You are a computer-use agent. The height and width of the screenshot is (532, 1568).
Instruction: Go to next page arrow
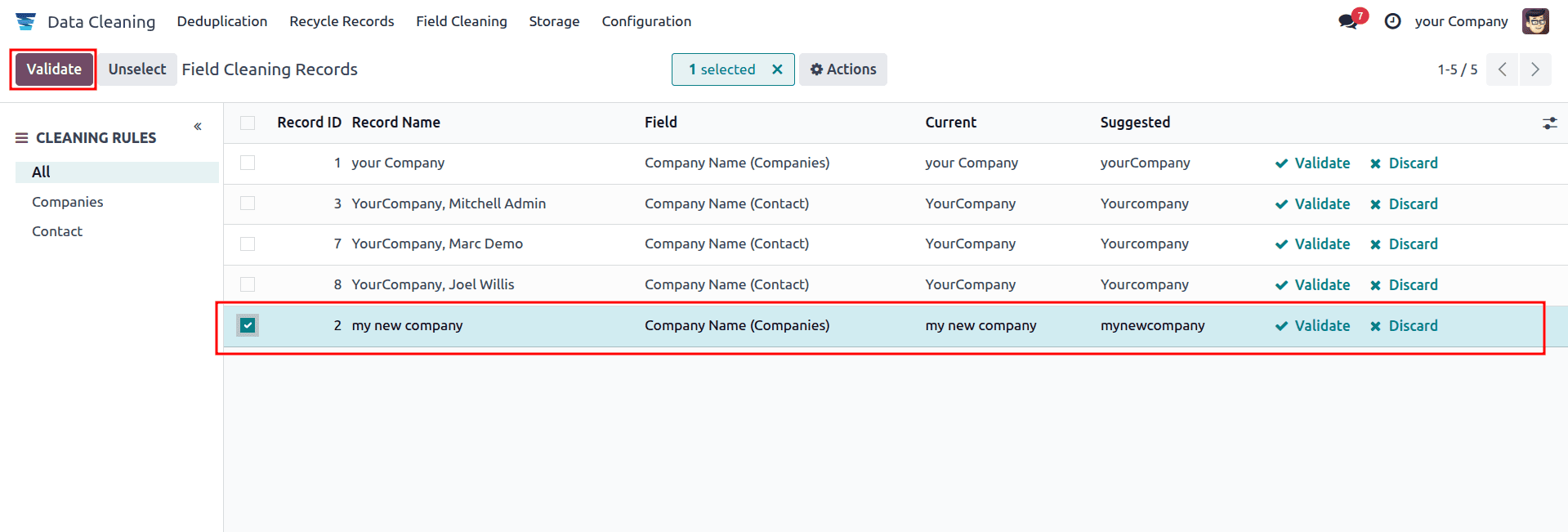[1534, 69]
